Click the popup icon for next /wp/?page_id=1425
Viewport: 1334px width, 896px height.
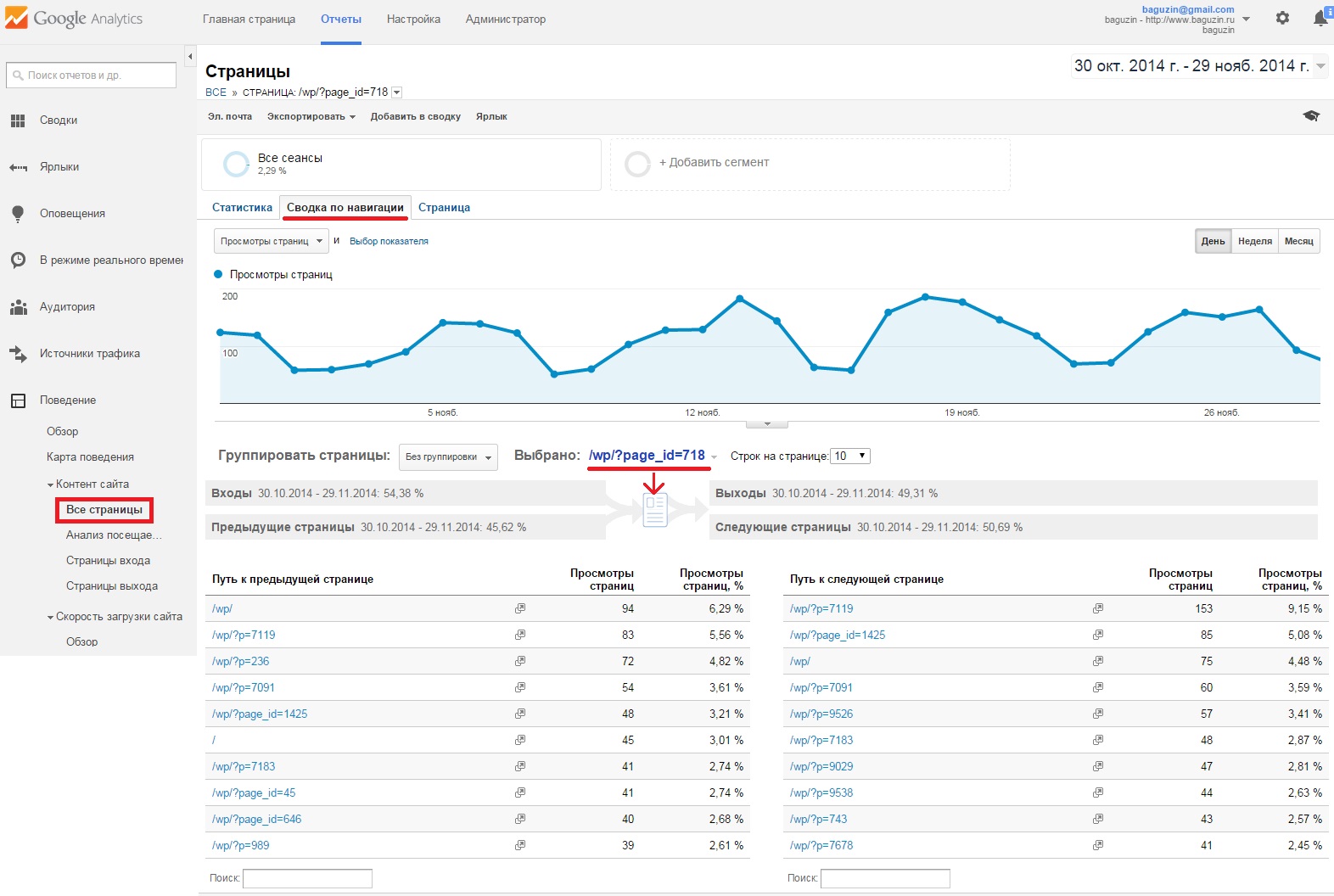pyautogui.click(x=1098, y=635)
